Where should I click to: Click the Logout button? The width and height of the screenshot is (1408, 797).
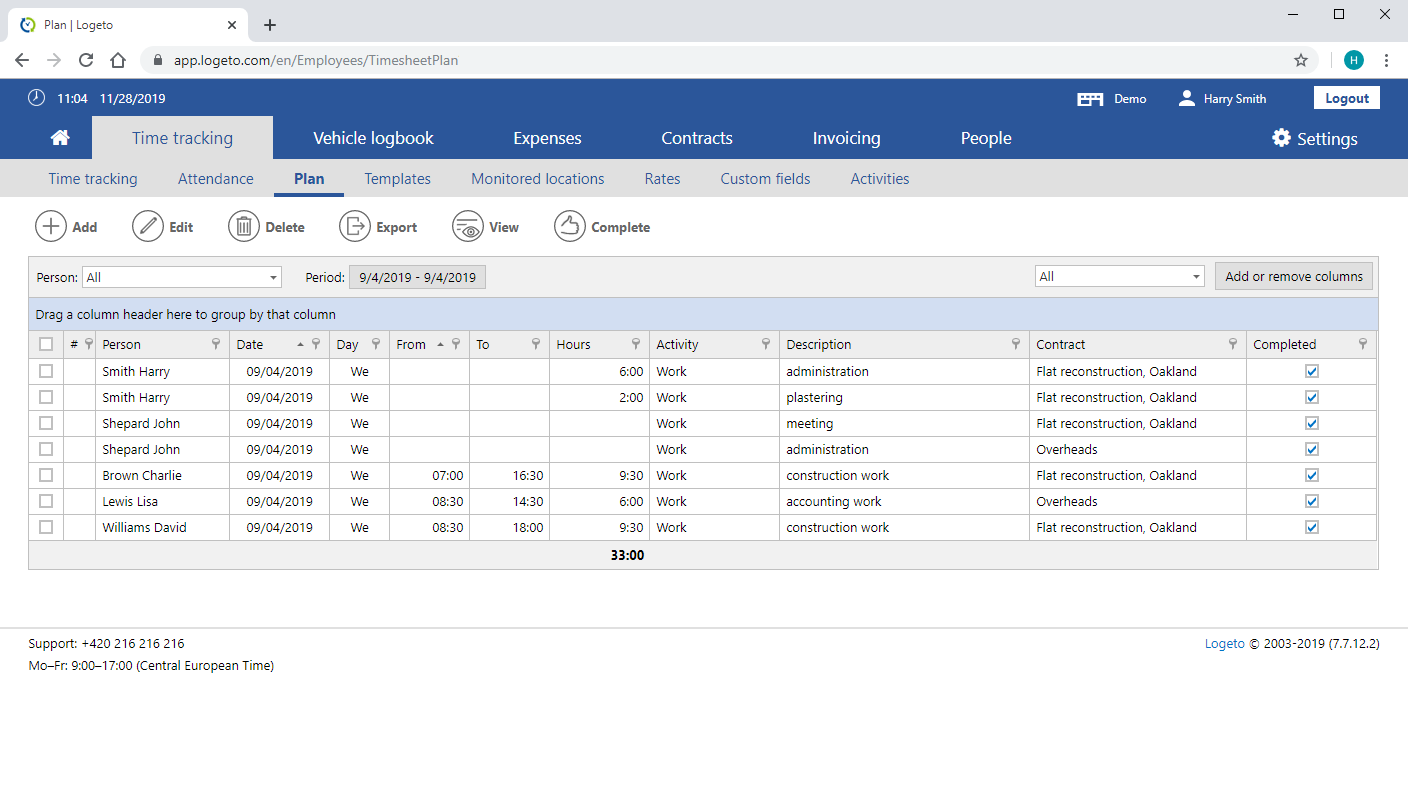pos(1347,98)
